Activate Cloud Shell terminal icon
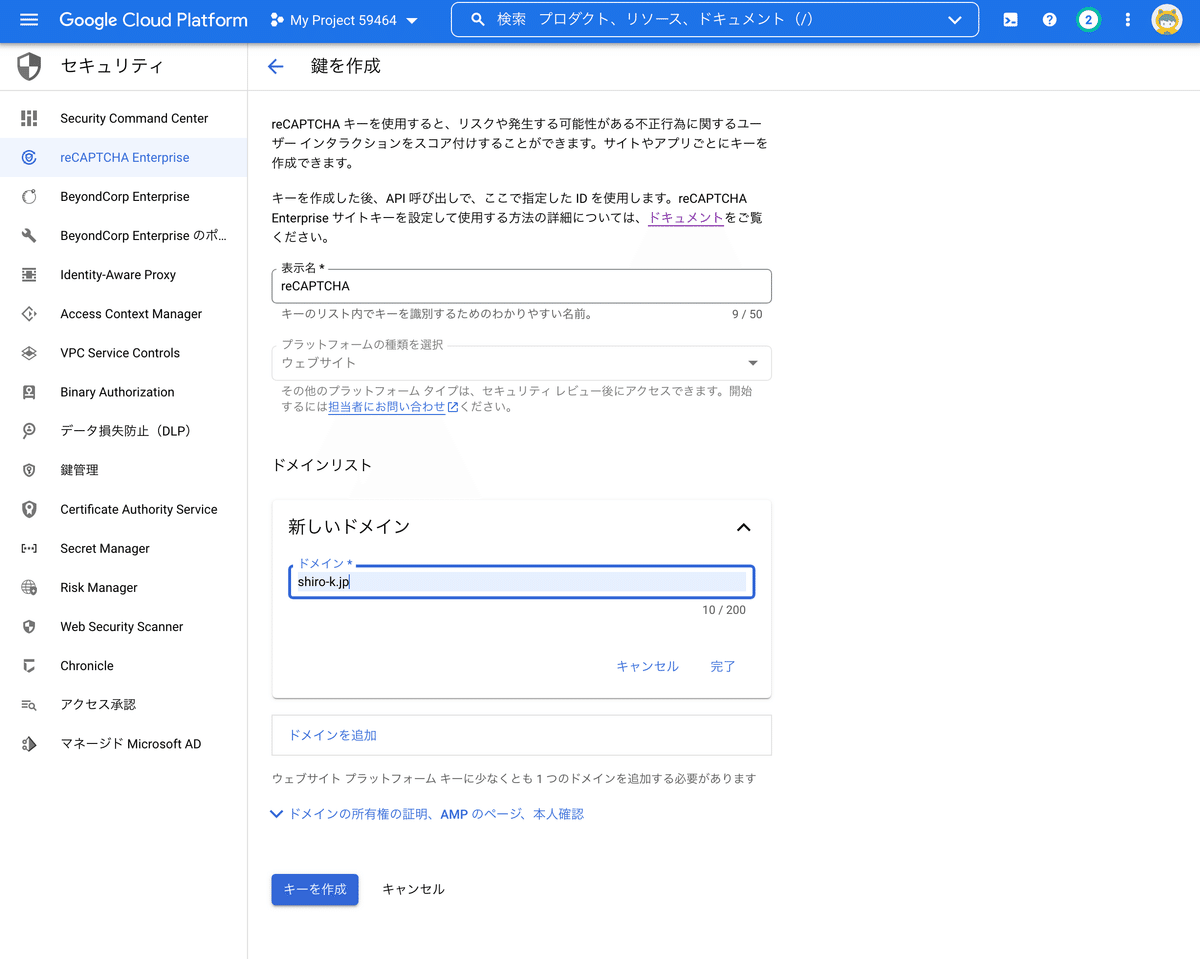The image size is (1200, 959). click(x=1010, y=20)
